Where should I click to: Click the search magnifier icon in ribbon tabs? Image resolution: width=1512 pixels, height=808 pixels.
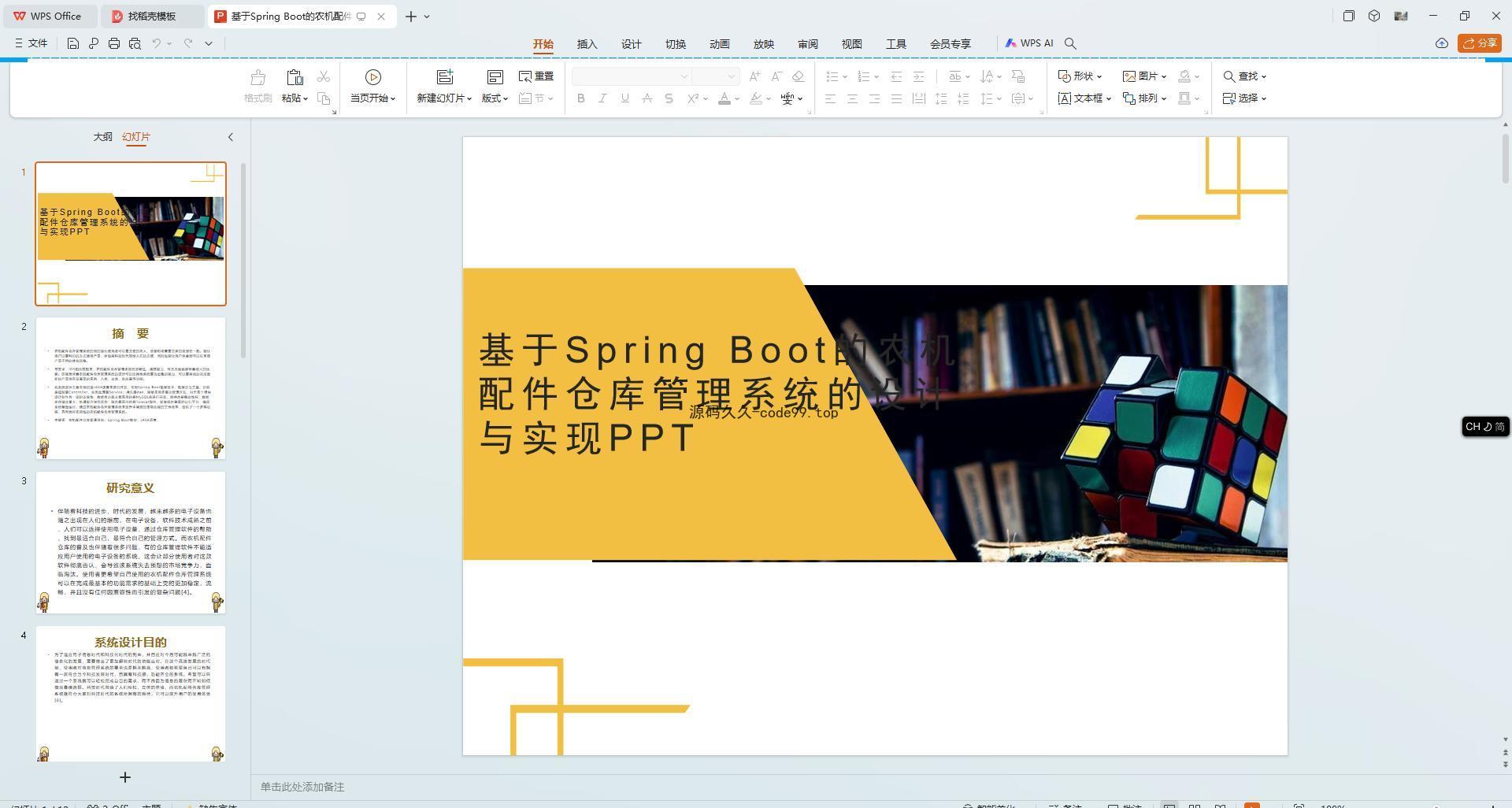pyautogui.click(x=1070, y=43)
